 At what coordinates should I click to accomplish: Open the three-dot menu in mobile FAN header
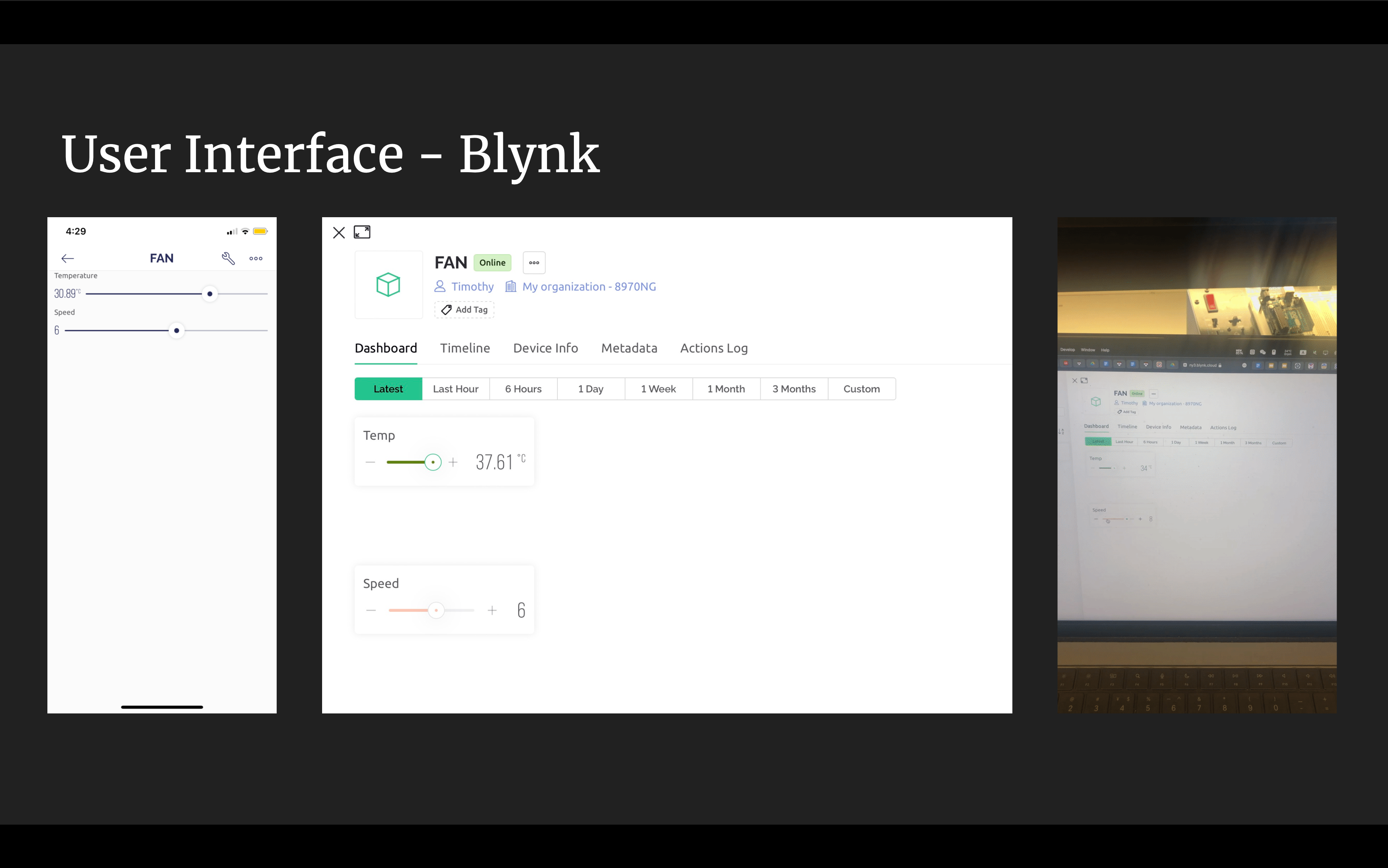(255, 258)
